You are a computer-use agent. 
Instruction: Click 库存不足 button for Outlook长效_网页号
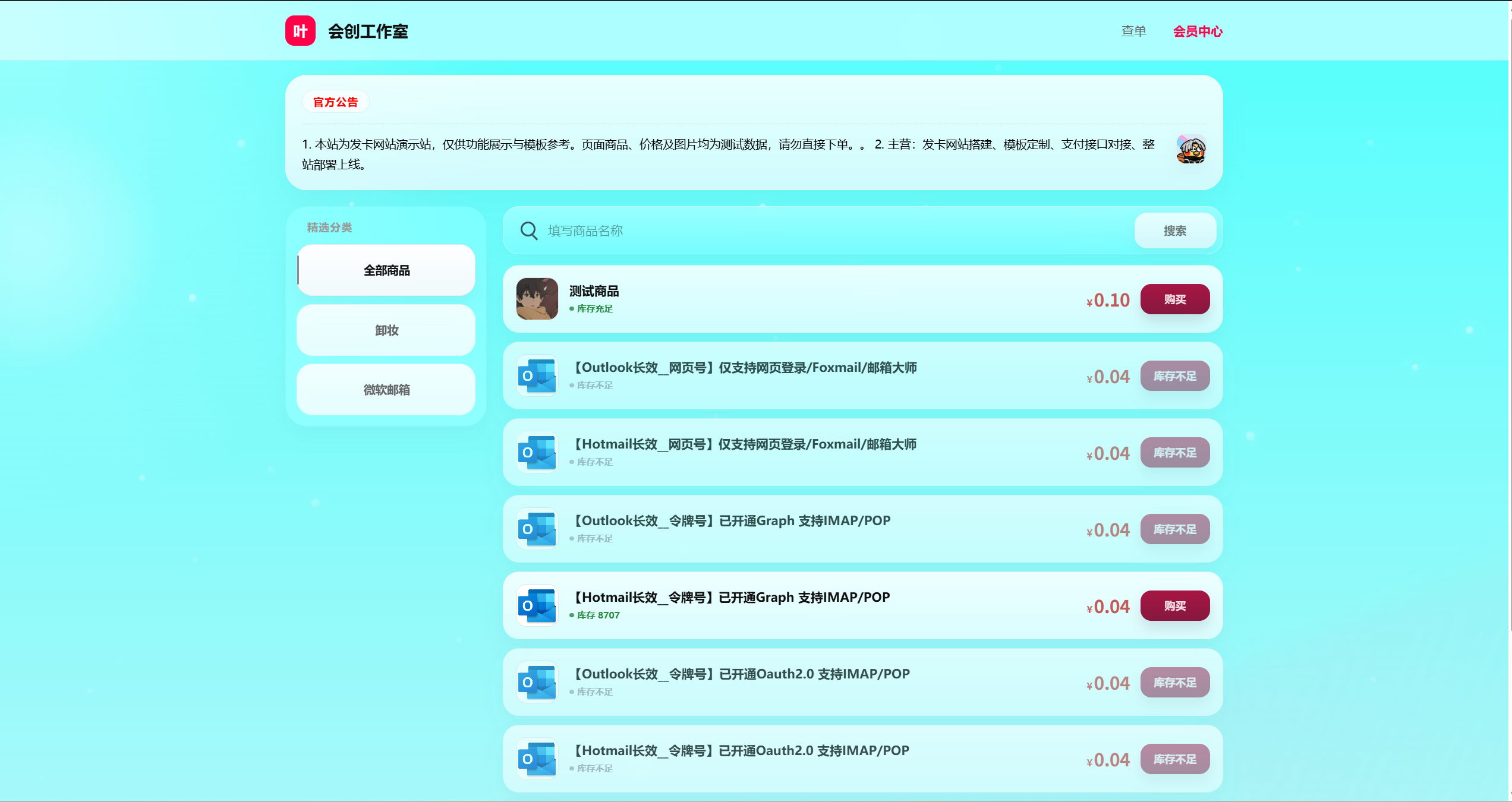pos(1175,375)
